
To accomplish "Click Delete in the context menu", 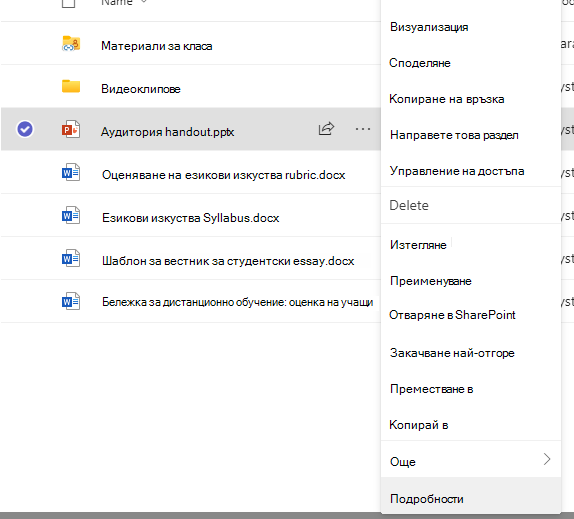I will pos(409,205).
